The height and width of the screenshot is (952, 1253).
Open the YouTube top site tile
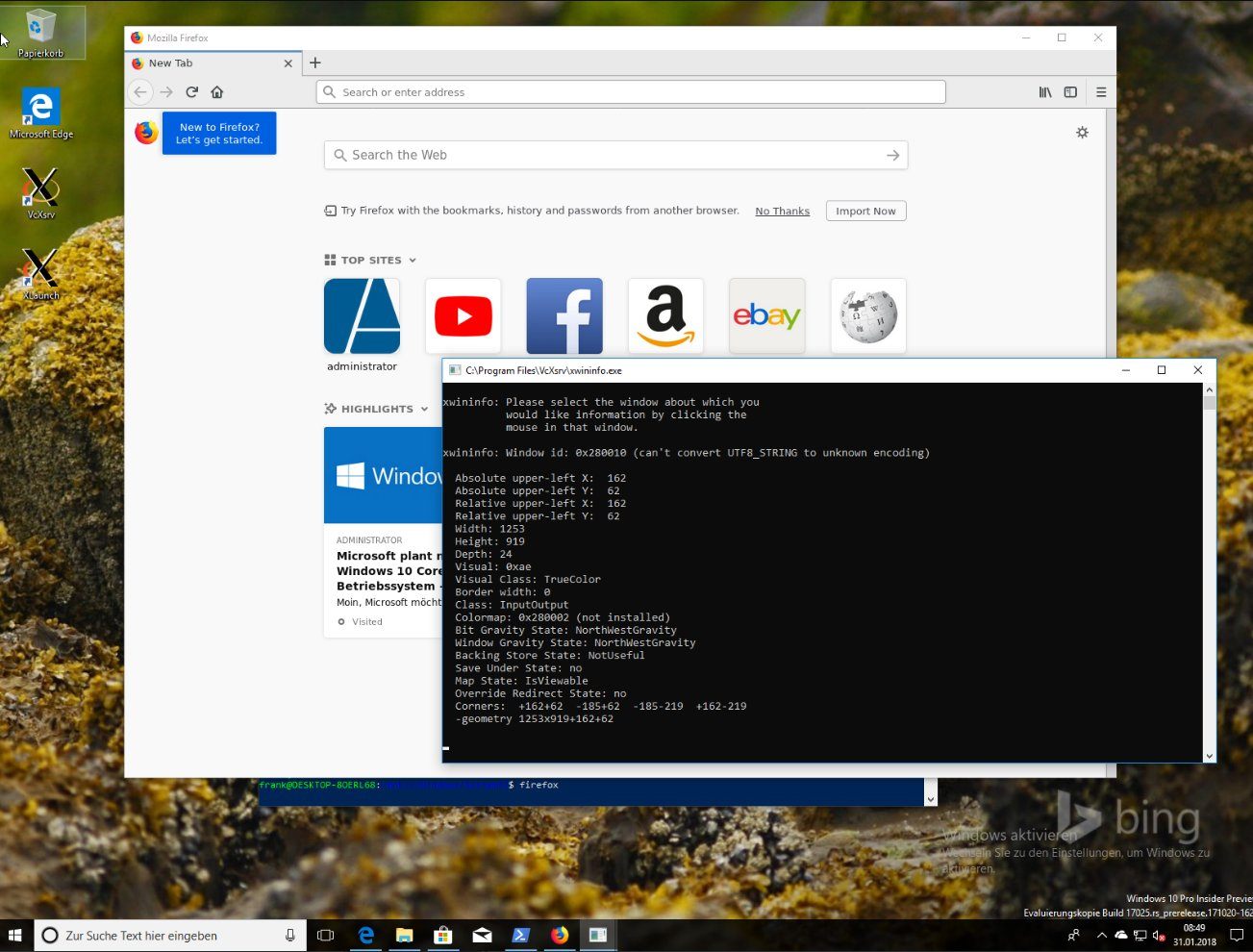[x=464, y=316]
